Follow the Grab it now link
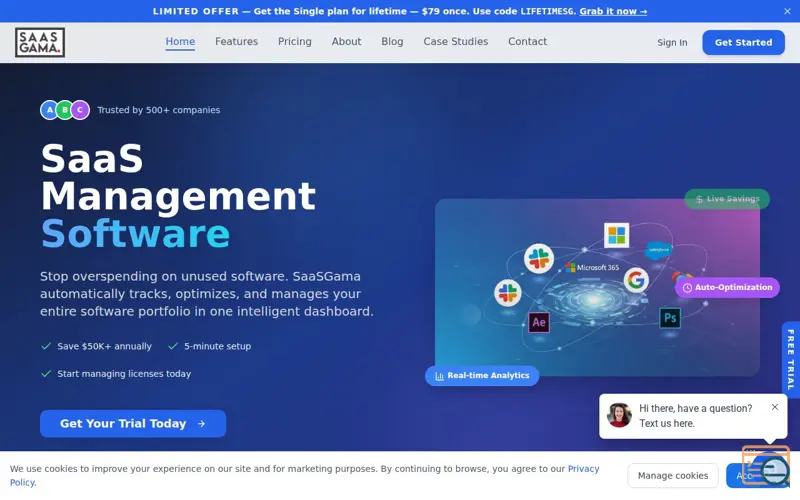 click(x=613, y=11)
